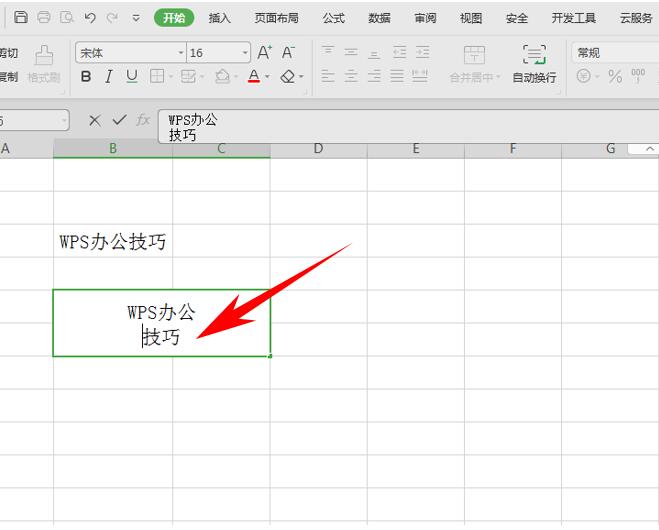Click the fx insert function icon

click(x=143, y=120)
